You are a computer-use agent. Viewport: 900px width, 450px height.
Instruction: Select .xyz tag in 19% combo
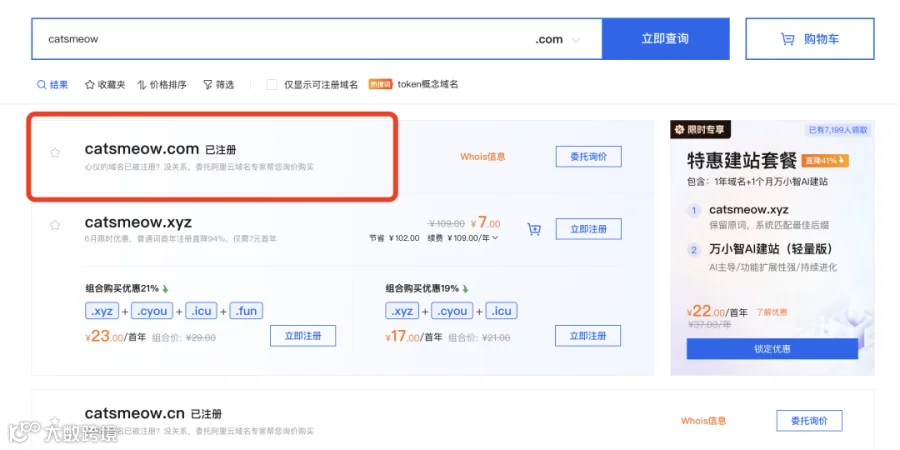[x=402, y=311]
